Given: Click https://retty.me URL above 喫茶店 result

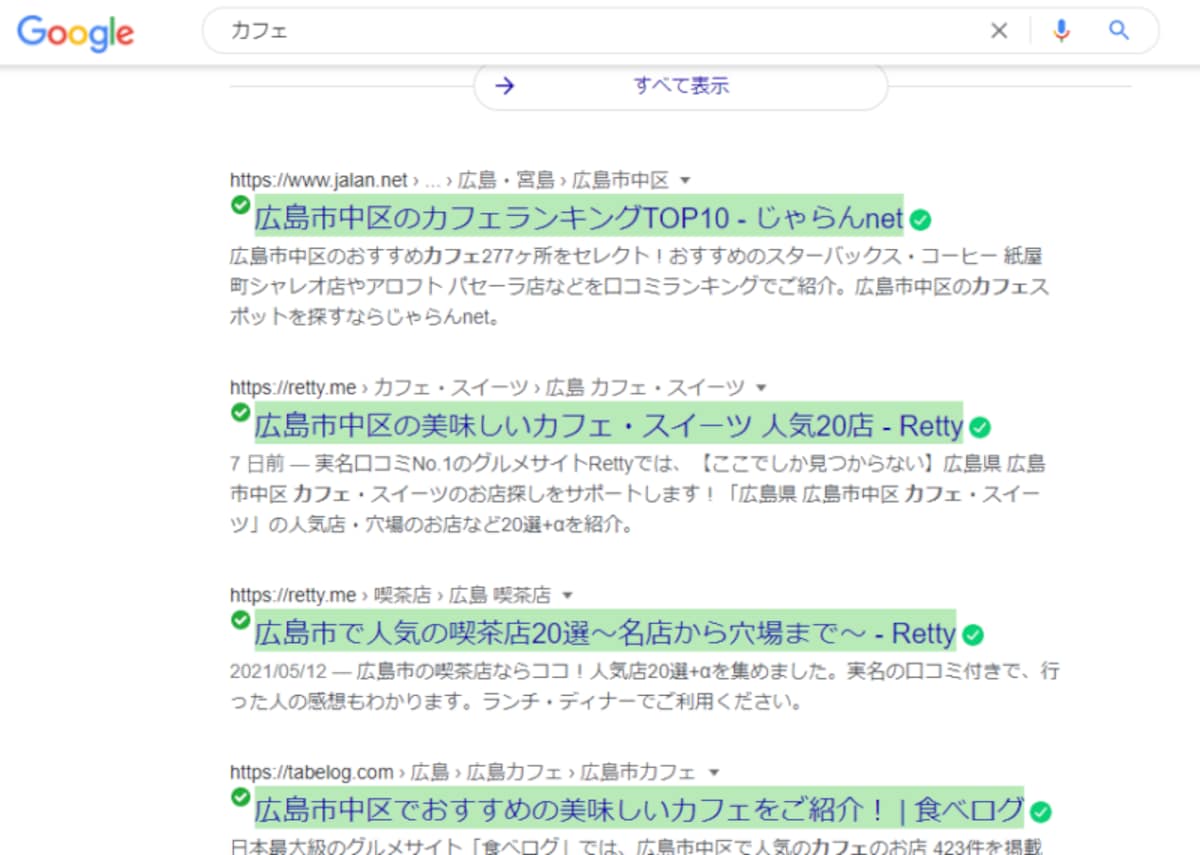Looking at the screenshot, I should click(293, 596).
